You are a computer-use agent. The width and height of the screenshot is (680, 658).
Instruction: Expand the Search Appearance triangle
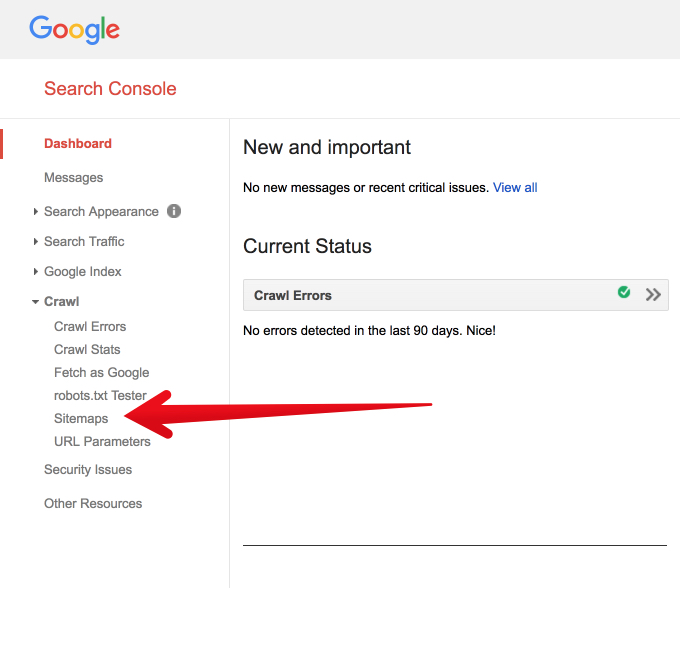click(x=36, y=212)
